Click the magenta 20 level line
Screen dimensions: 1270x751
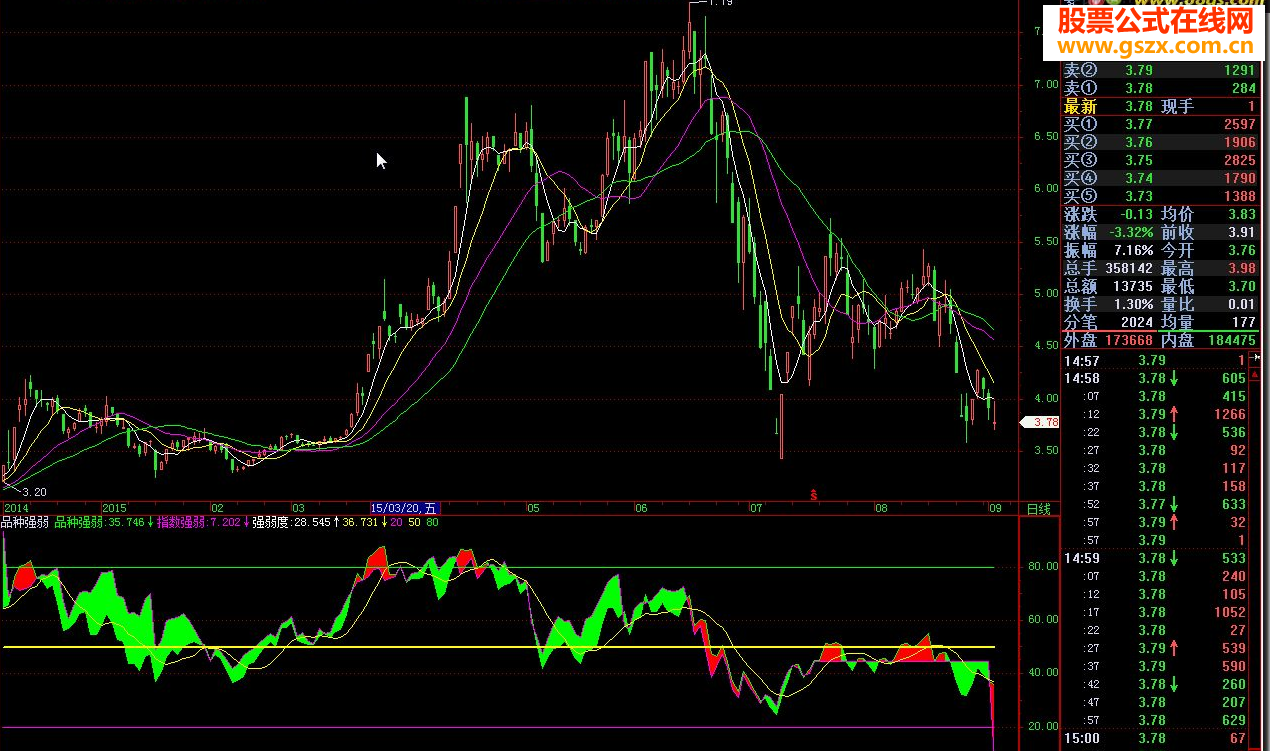pos(500,727)
